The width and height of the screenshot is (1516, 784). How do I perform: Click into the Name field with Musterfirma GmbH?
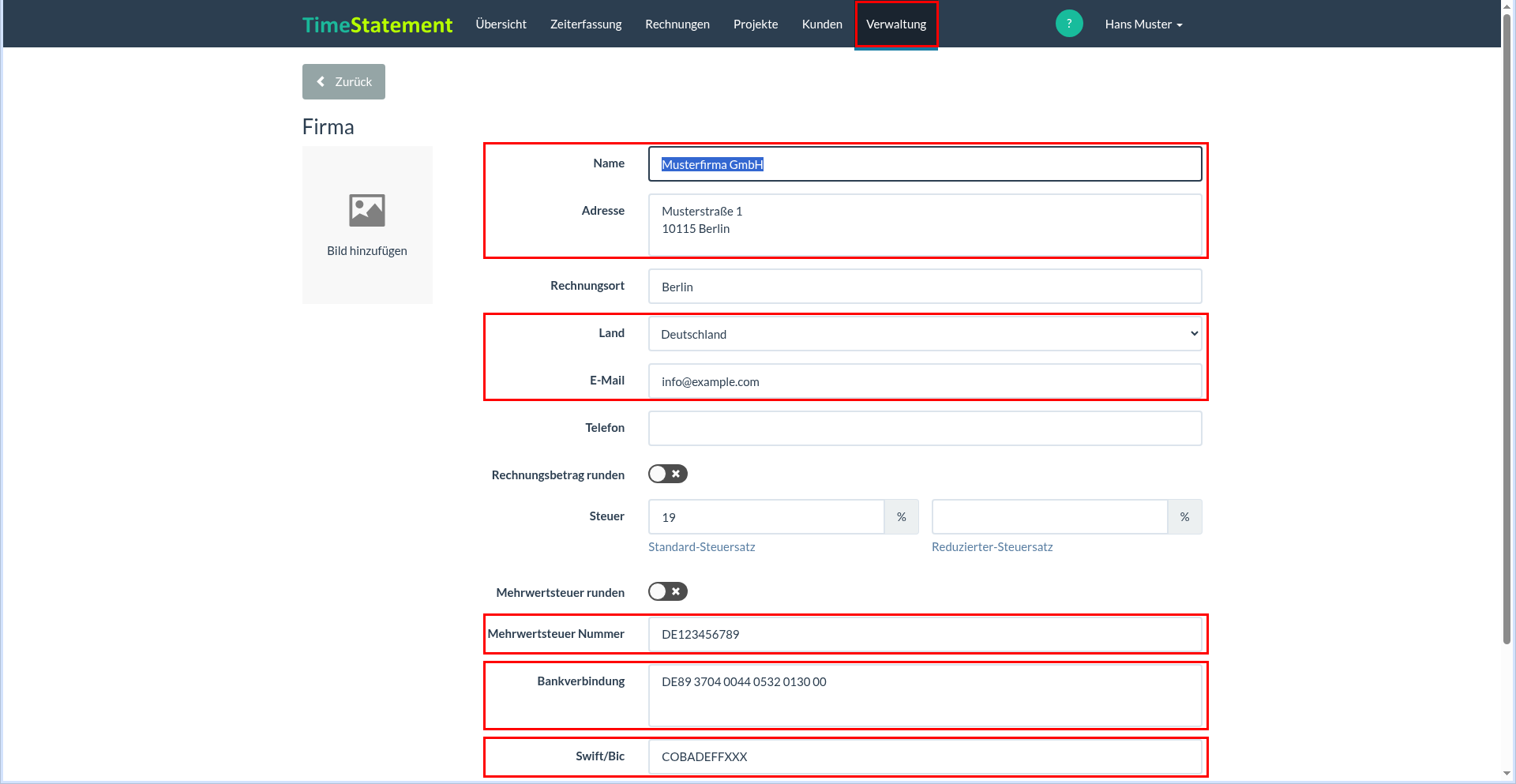[925, 164]
